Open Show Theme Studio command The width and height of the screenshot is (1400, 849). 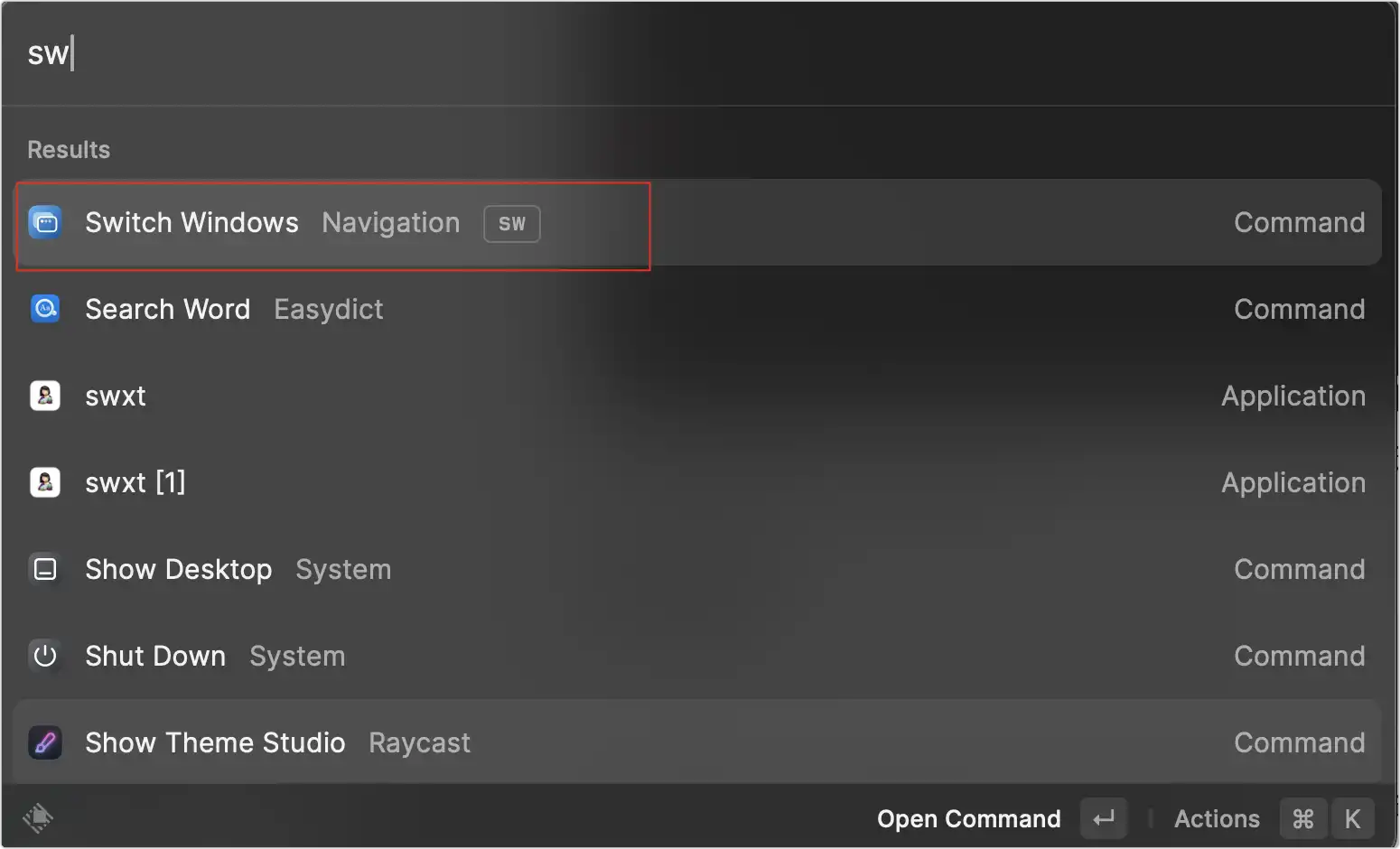tap(698, 742)
